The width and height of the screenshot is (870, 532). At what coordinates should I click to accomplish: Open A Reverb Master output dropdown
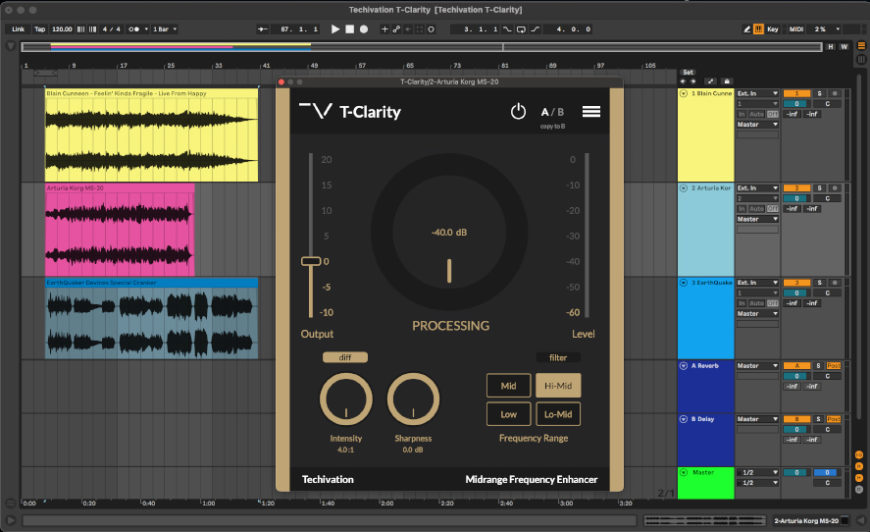click(x=757, y=366)
